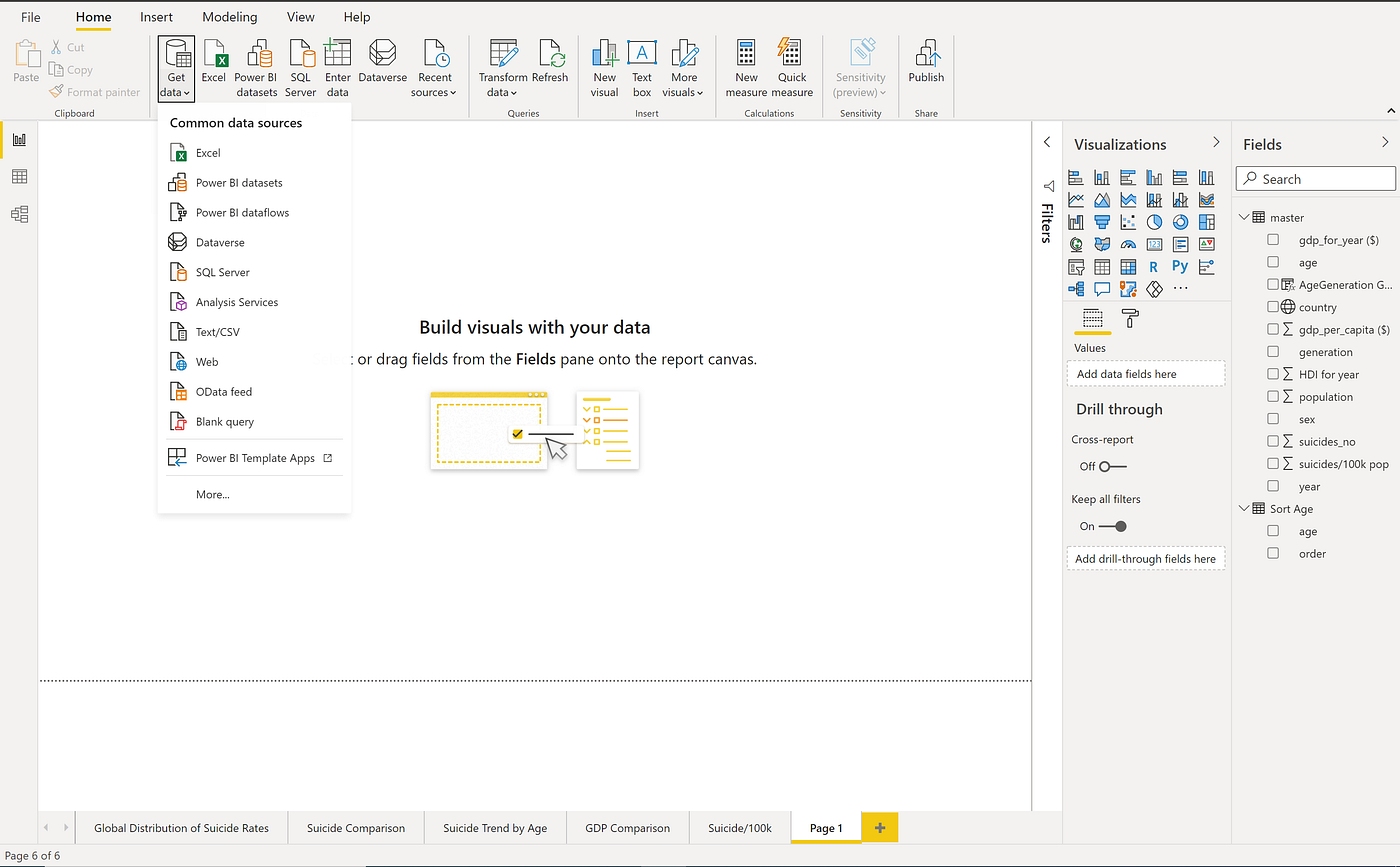This screenshot has height=867, width=1400.
Task: Get more visuals via the ellipsis icon
Action: click(x=1180, y=289)
